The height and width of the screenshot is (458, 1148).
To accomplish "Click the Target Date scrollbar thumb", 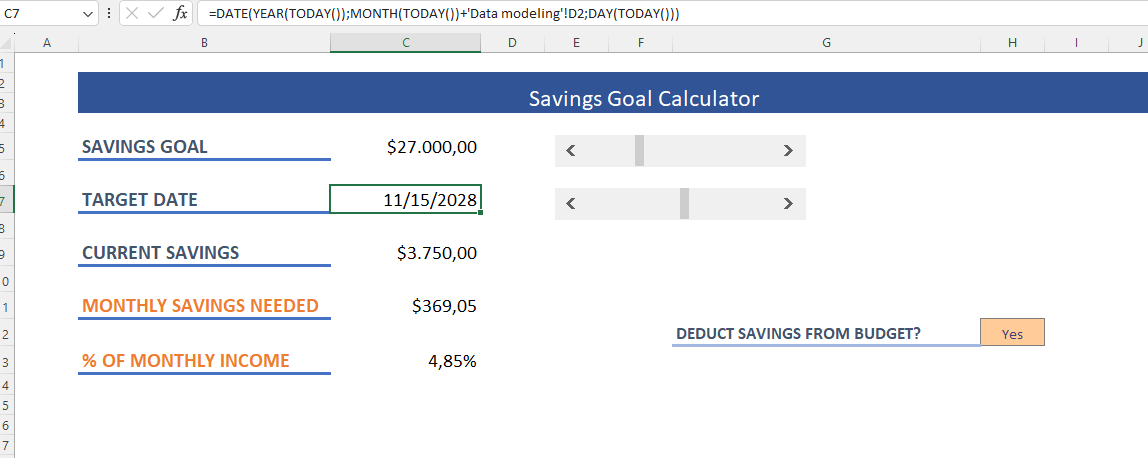I will pyautogui.click(x=684, y=203).
